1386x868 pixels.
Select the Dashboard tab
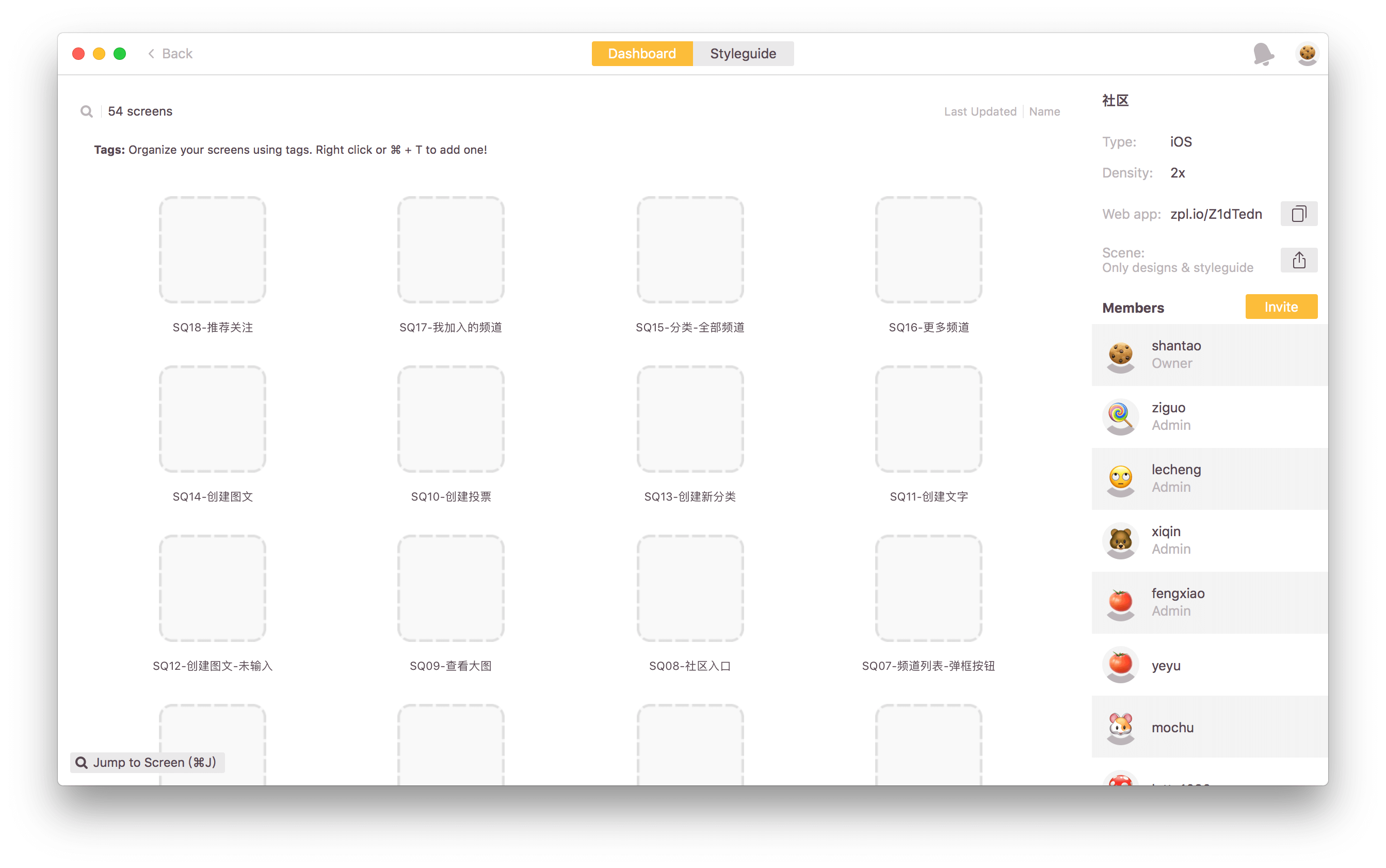point(641,54)
